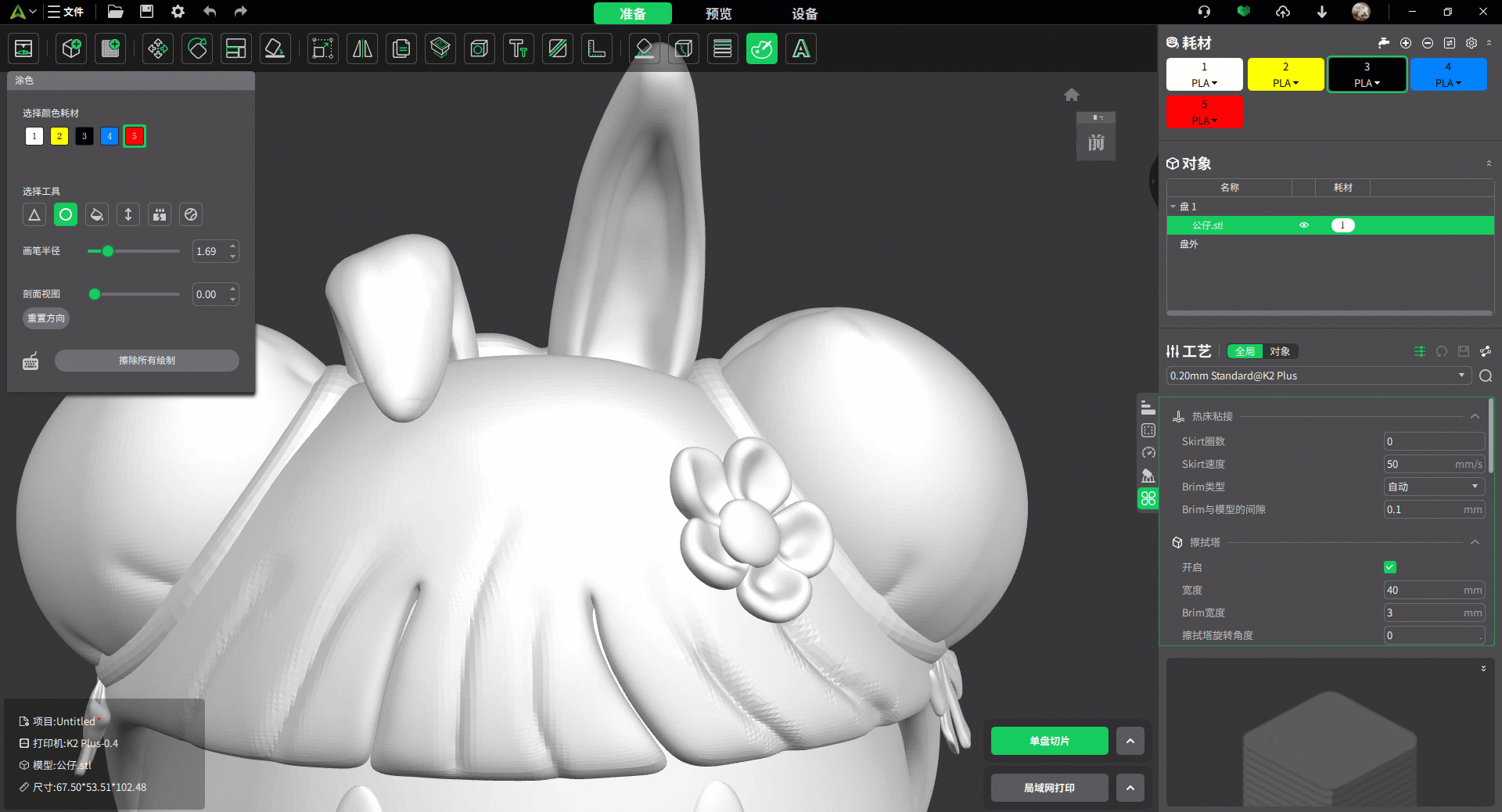Select the gap fill paint tool

(160, 214)
